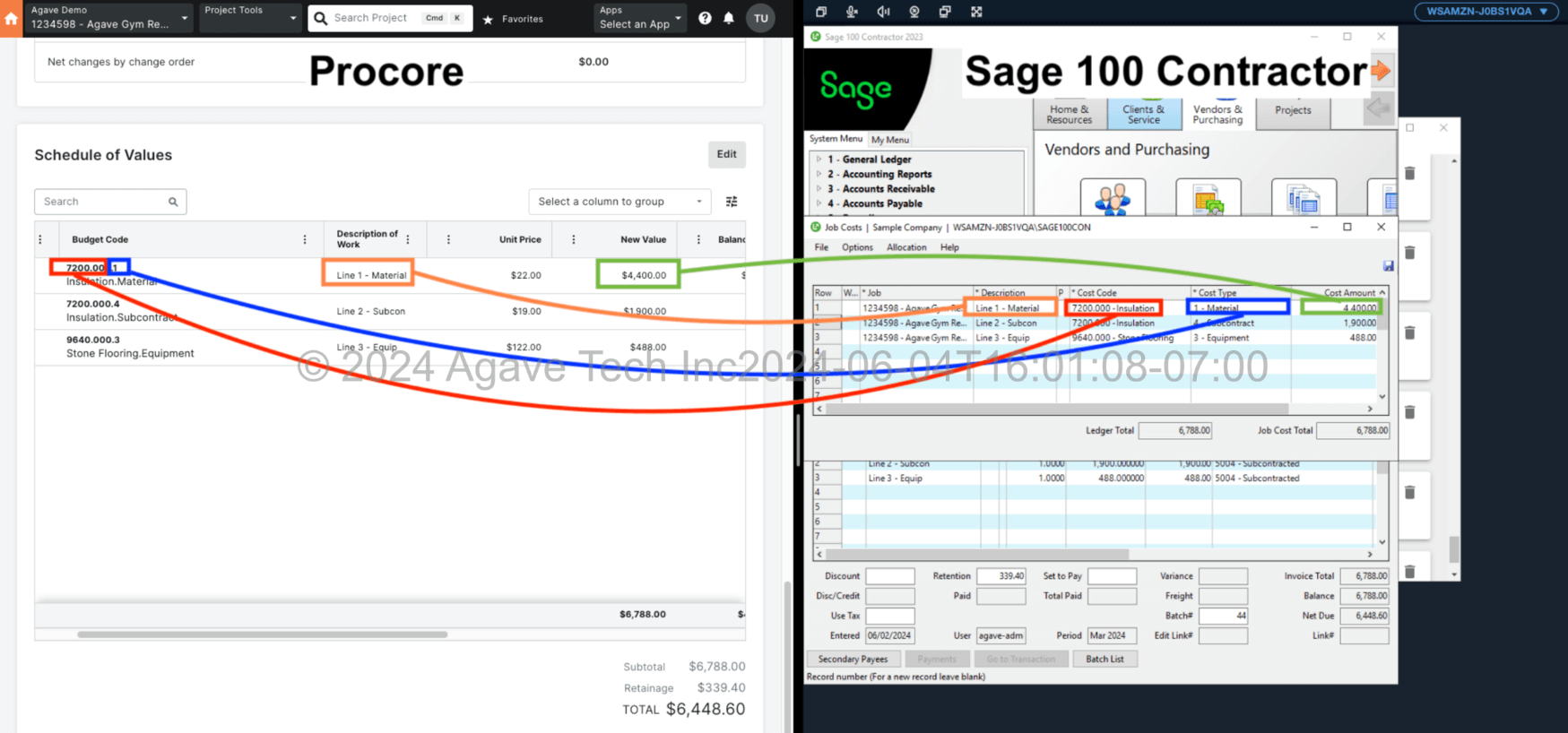
Task: Click the orange forward arrow in Sage
Action: coord(1381,71)
